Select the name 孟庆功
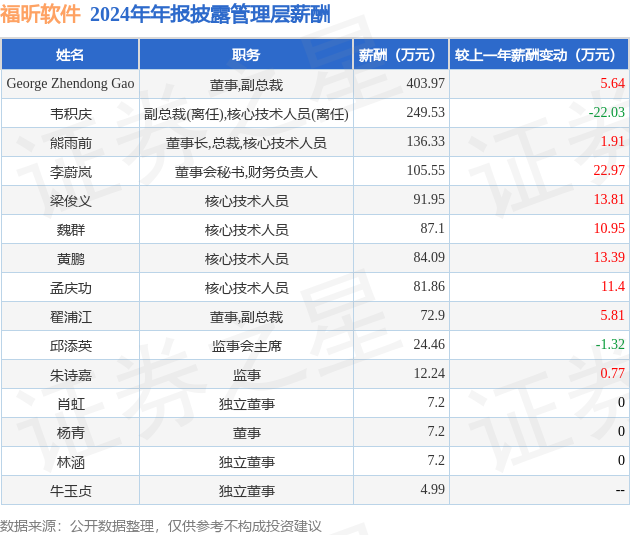 click(71, 288)
